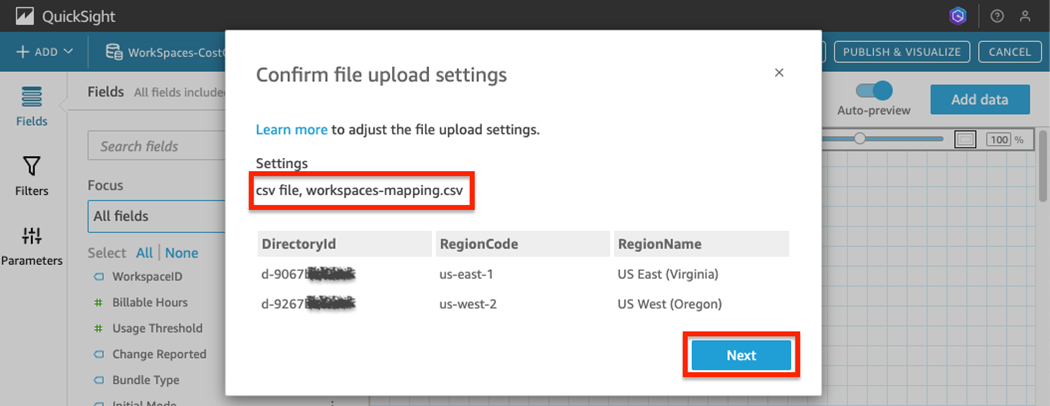The width and height of the screenshot is (1050, 406).
Task: Select the Bundle Type field
Action: click(146, 380)
